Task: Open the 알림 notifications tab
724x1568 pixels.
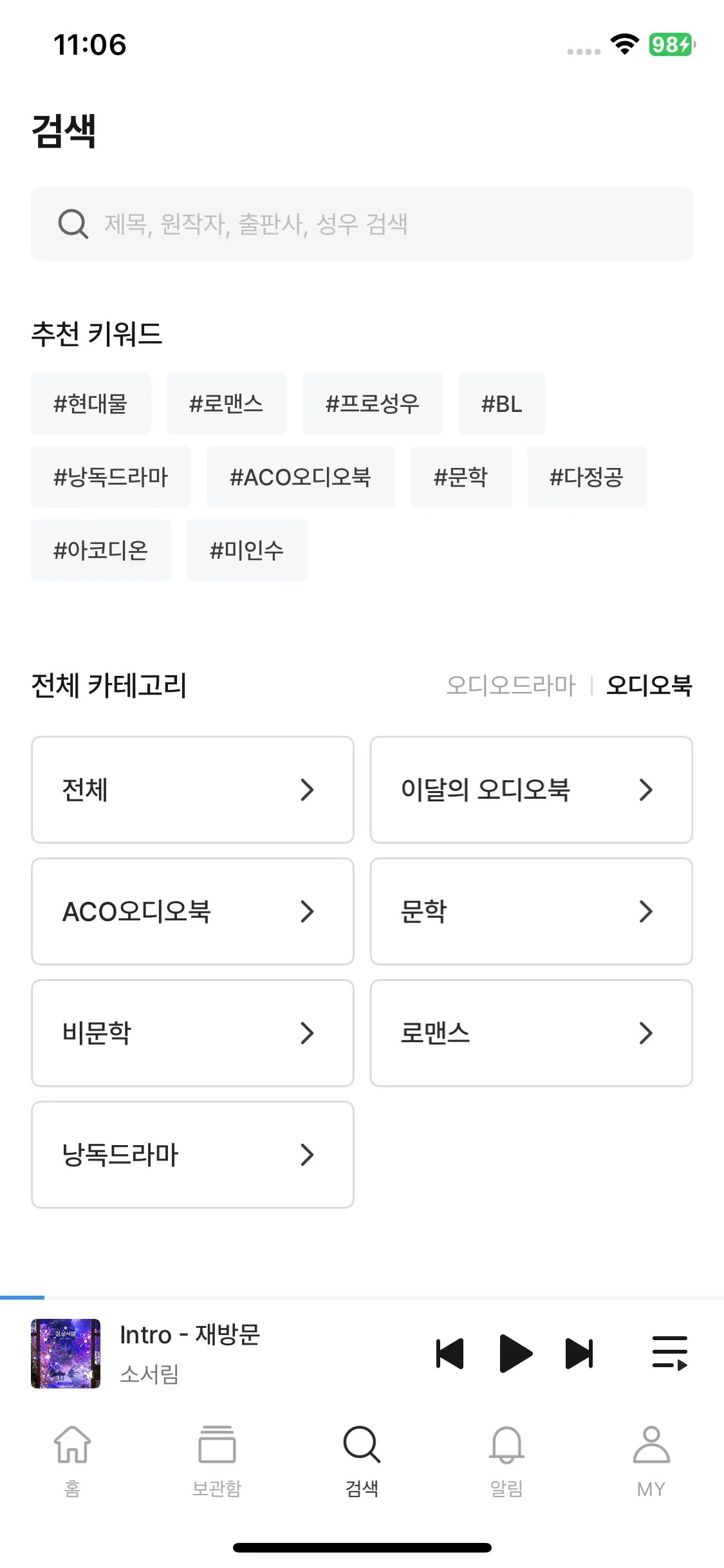Action: [x=506, y=1457]
